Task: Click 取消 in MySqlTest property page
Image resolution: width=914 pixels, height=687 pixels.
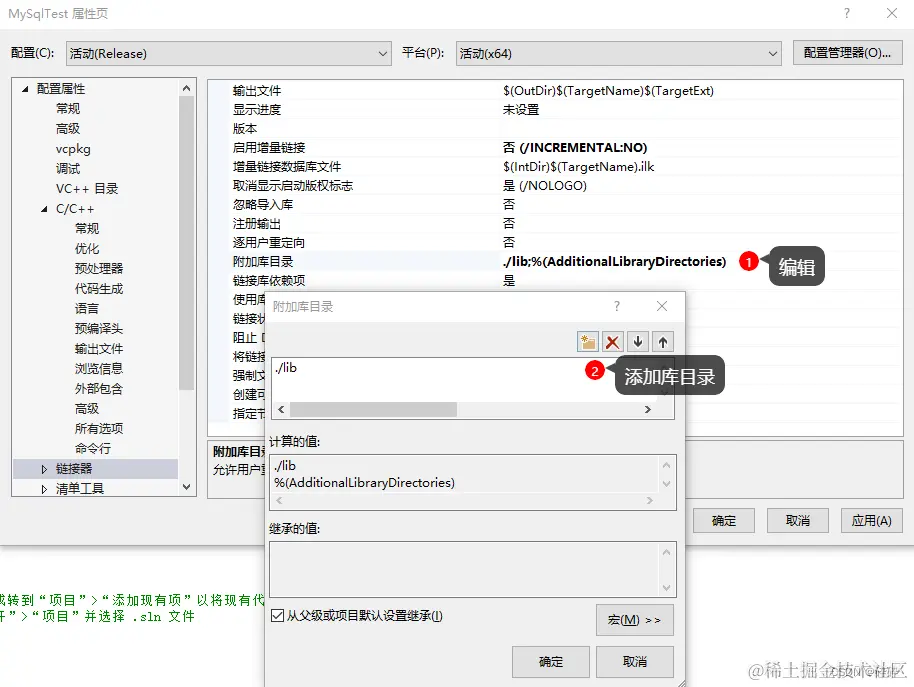Action: 797,520
